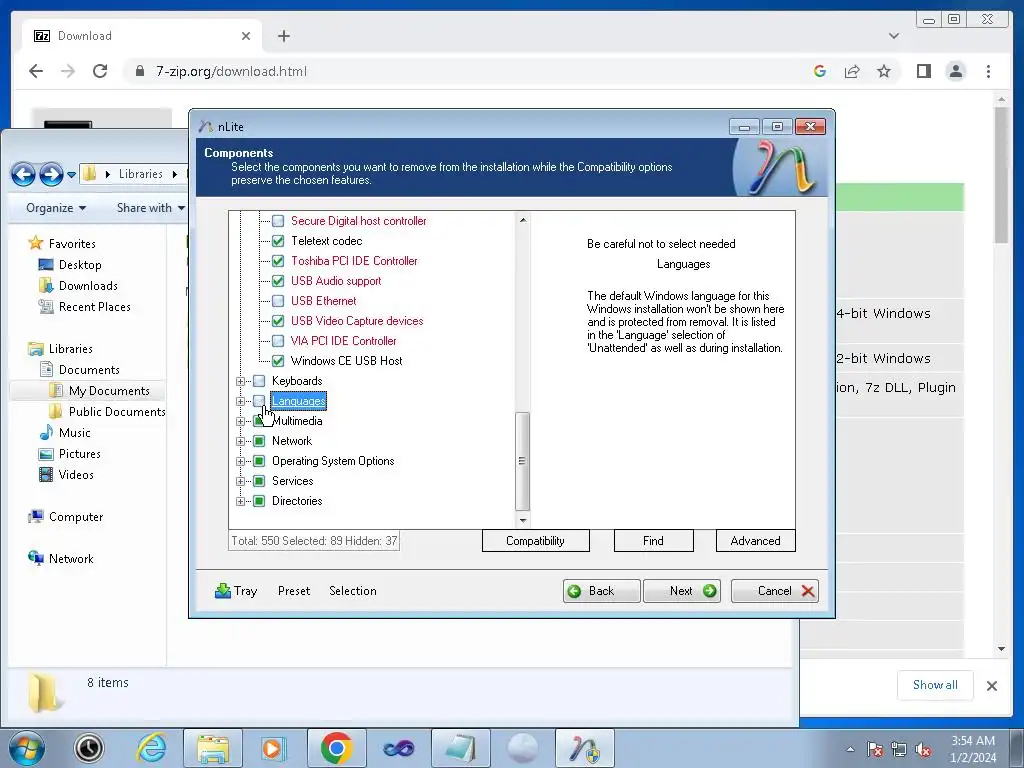Image resolution: width=1024 pixels, height=768 pixels.
Task: Click the Chrome reload page icon
Action: [x=100, y=71]
